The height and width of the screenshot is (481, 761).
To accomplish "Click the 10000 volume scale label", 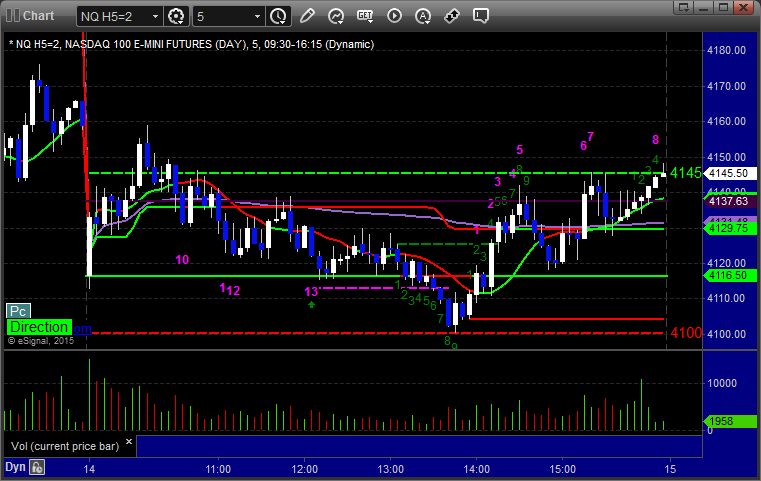I will 722,383.
